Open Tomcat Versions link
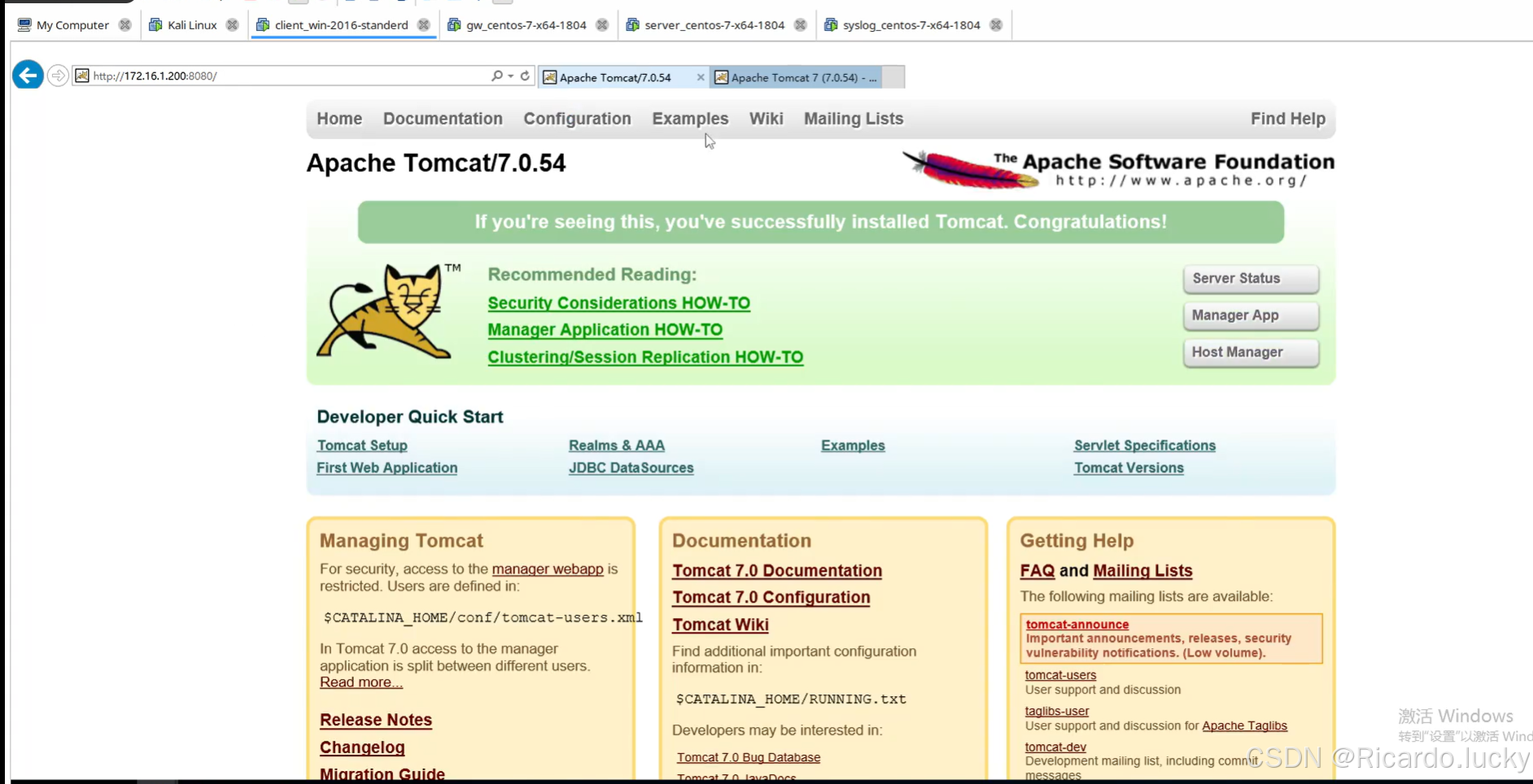Image resolution: width=1533 pixels, height=784 pixels. pos(1129,468)
